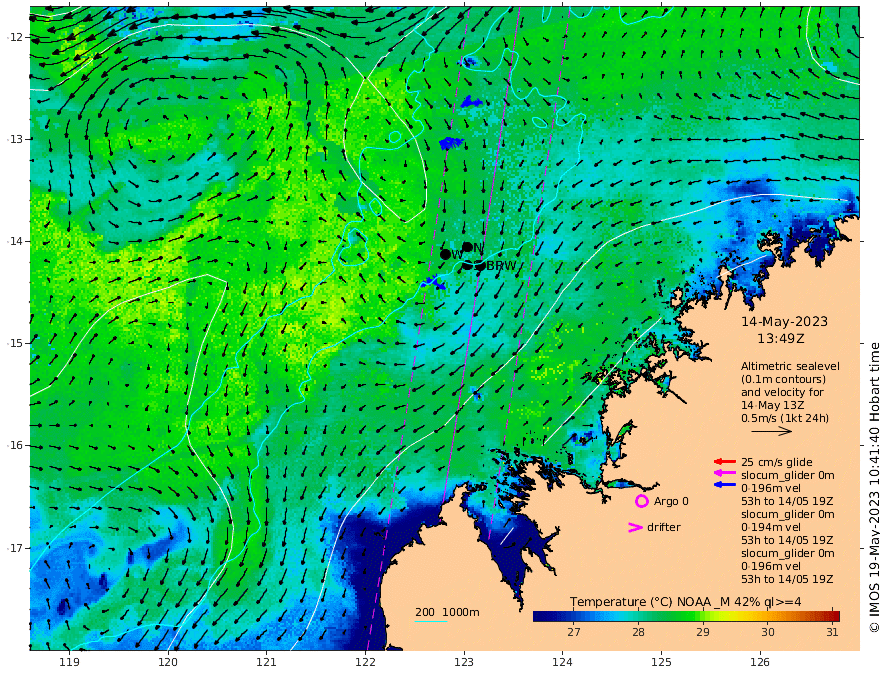880x680 pixels.
Task: Click the red 25 cm/s glide arrow
Action: pos(725,462)
